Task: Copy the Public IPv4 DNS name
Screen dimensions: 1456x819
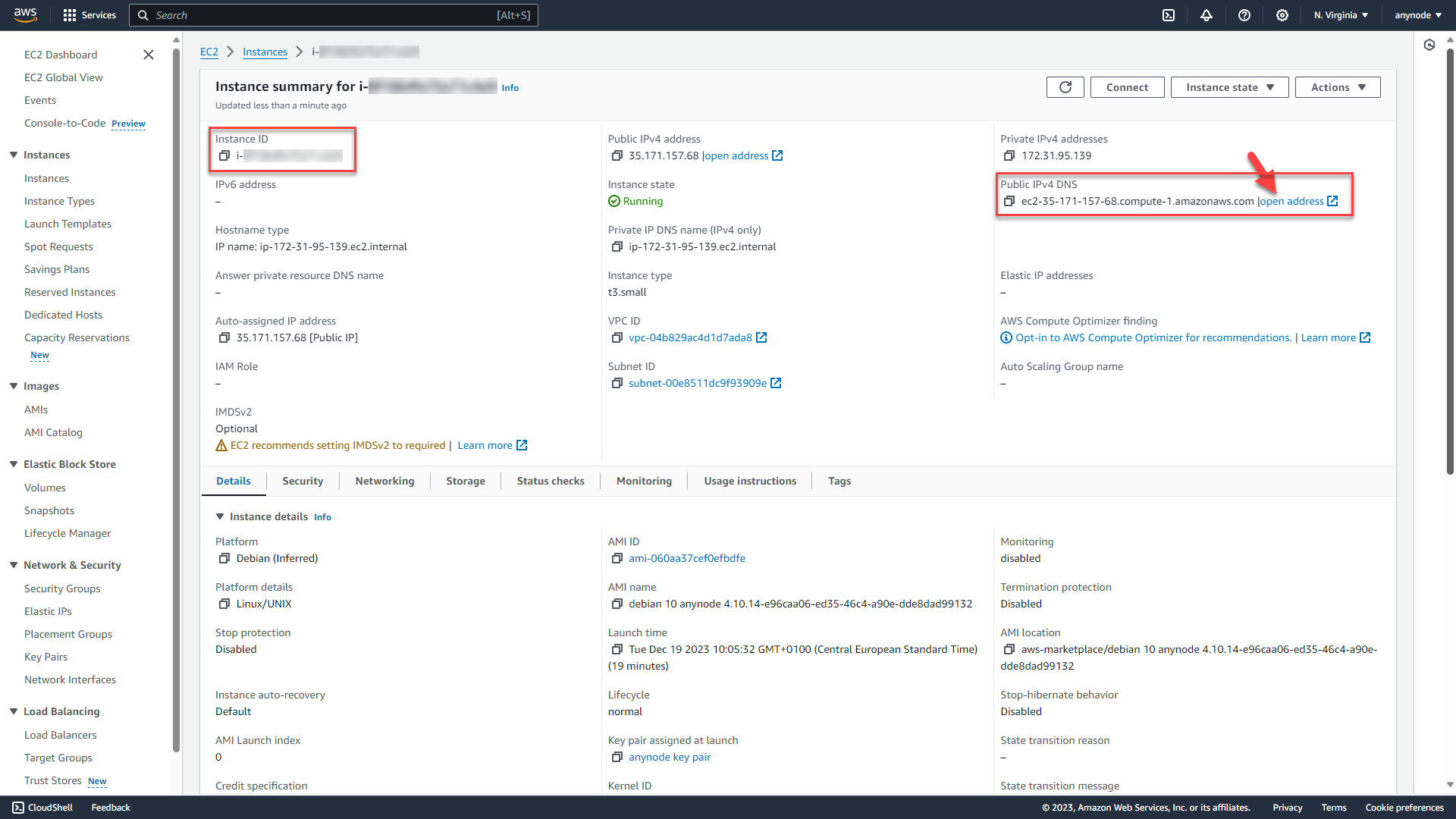Action: [1009, 201]
